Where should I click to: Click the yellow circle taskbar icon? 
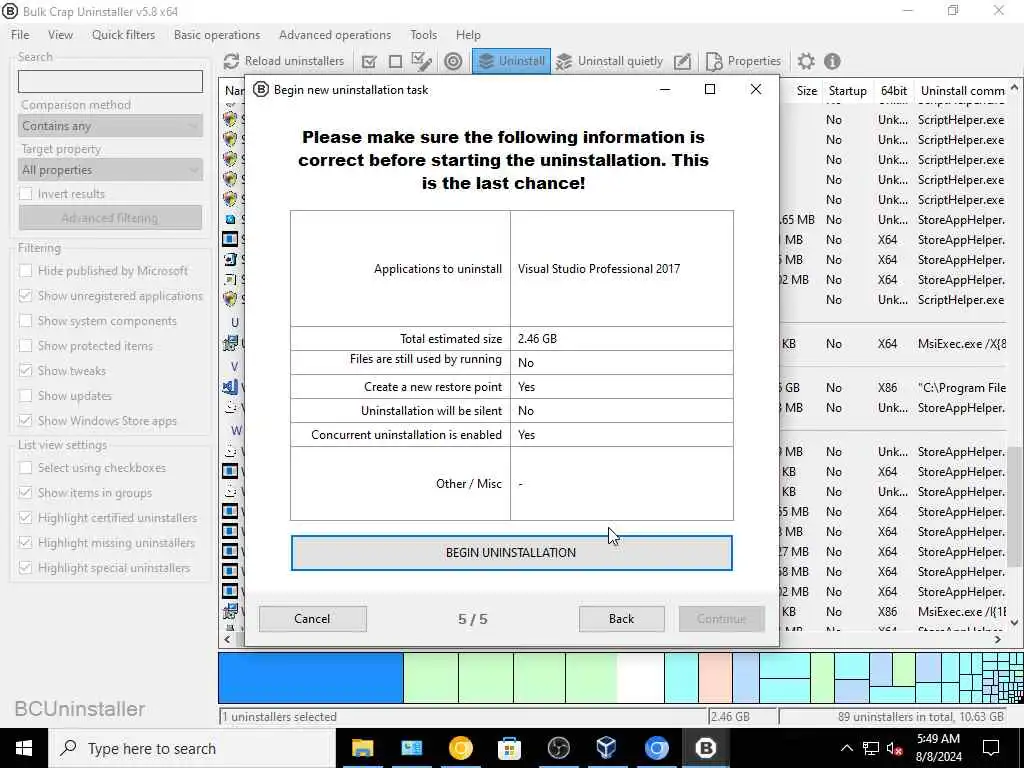pos(460,748)
